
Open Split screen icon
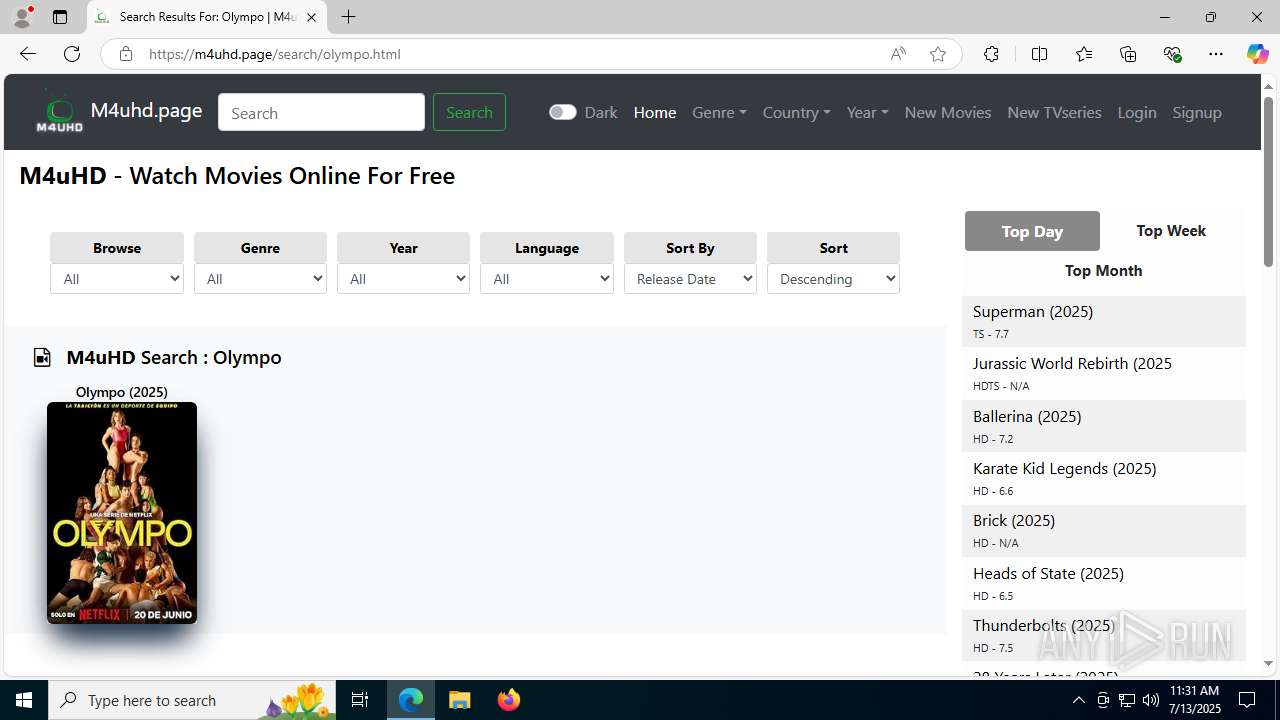pyautogui.click(x=1039, y=54)
